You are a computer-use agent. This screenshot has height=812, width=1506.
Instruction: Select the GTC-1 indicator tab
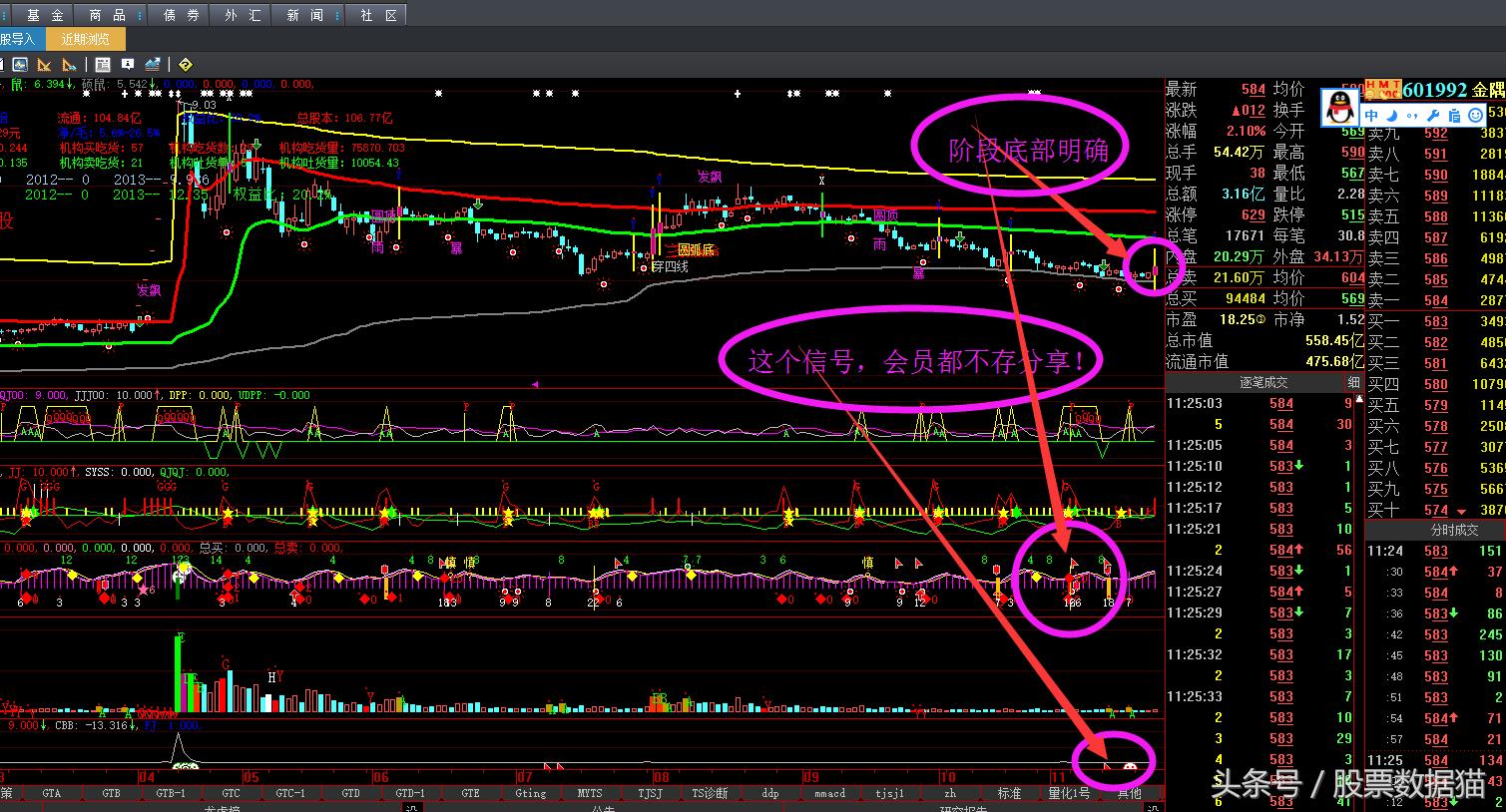(290, 793)
